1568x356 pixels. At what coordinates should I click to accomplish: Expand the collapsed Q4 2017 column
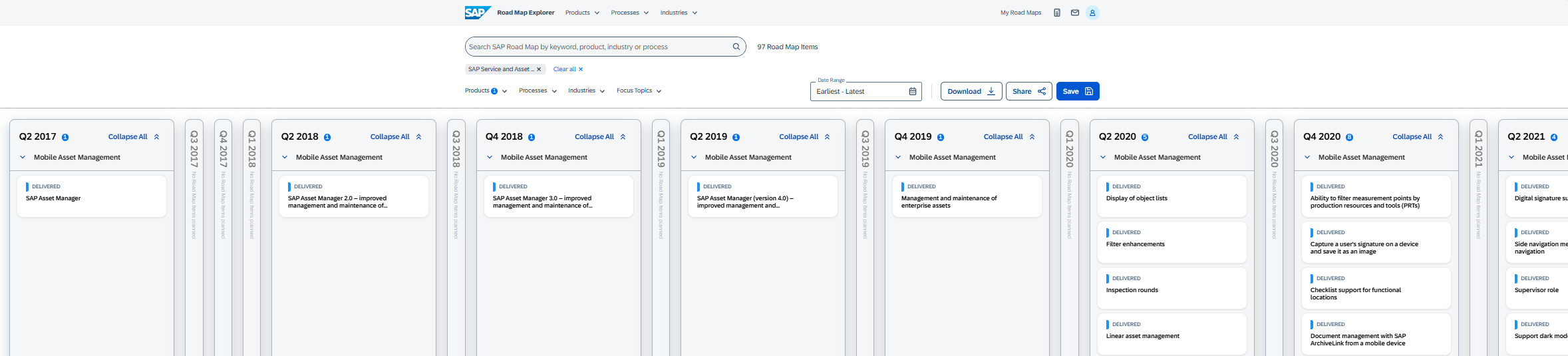pyautogui.click(x=223, y=238)
